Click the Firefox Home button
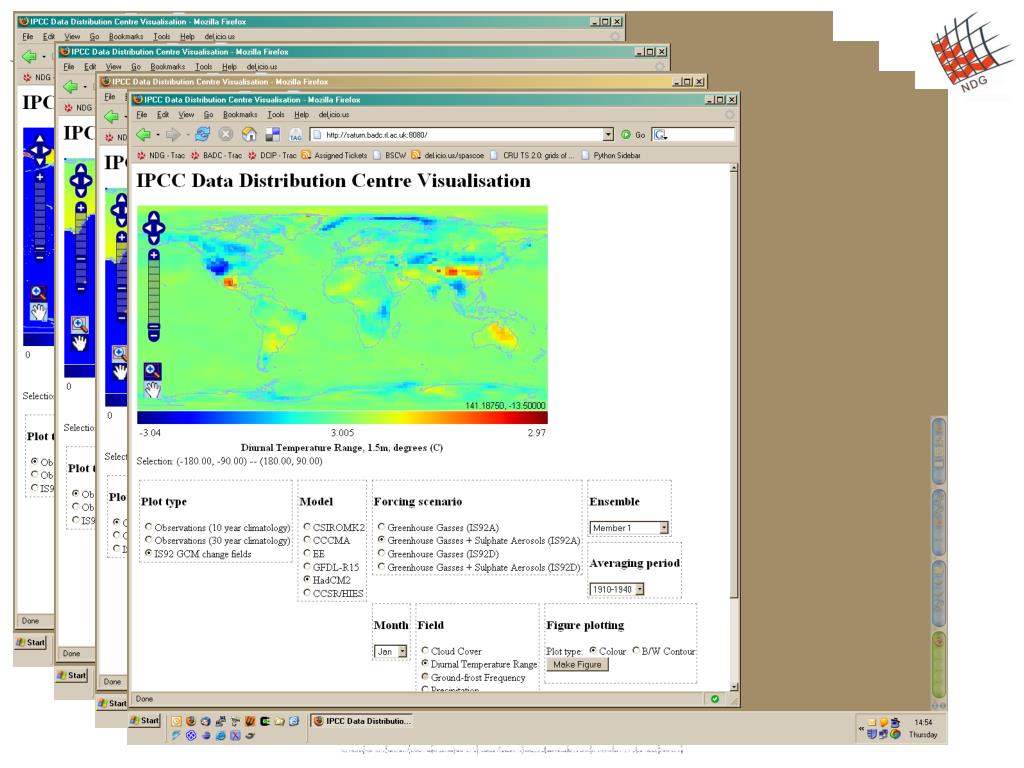The height and width of the screenshot is (768, 1024). (x=248, y=134)
